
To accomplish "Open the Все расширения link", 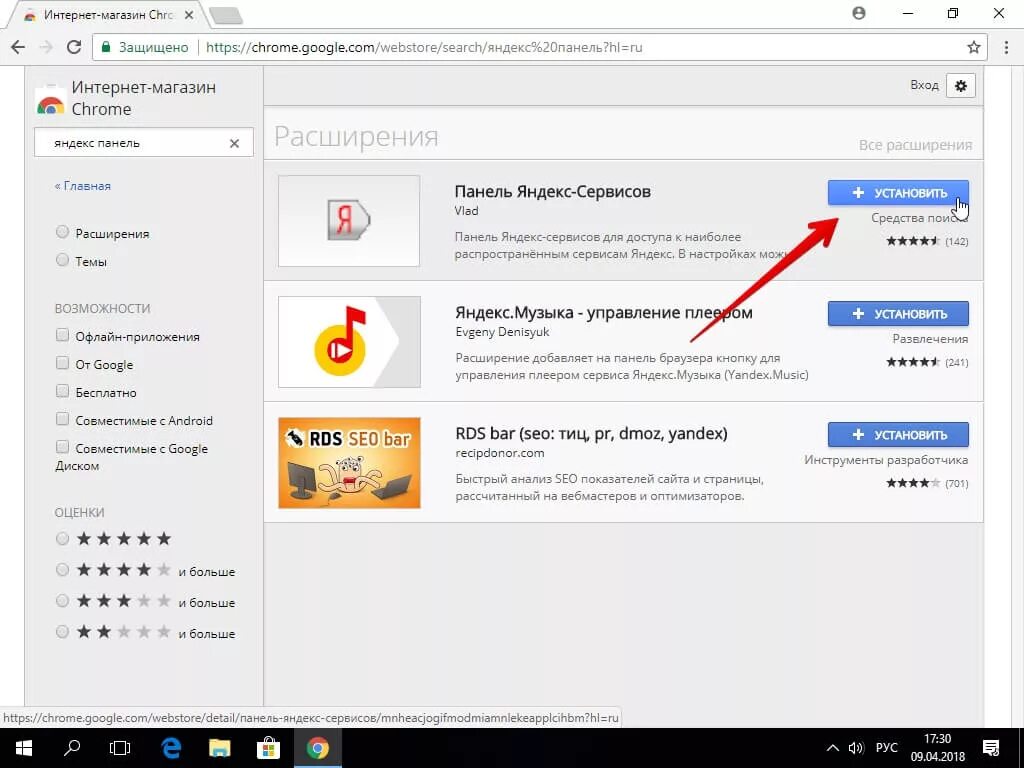I will click(915, 145).
